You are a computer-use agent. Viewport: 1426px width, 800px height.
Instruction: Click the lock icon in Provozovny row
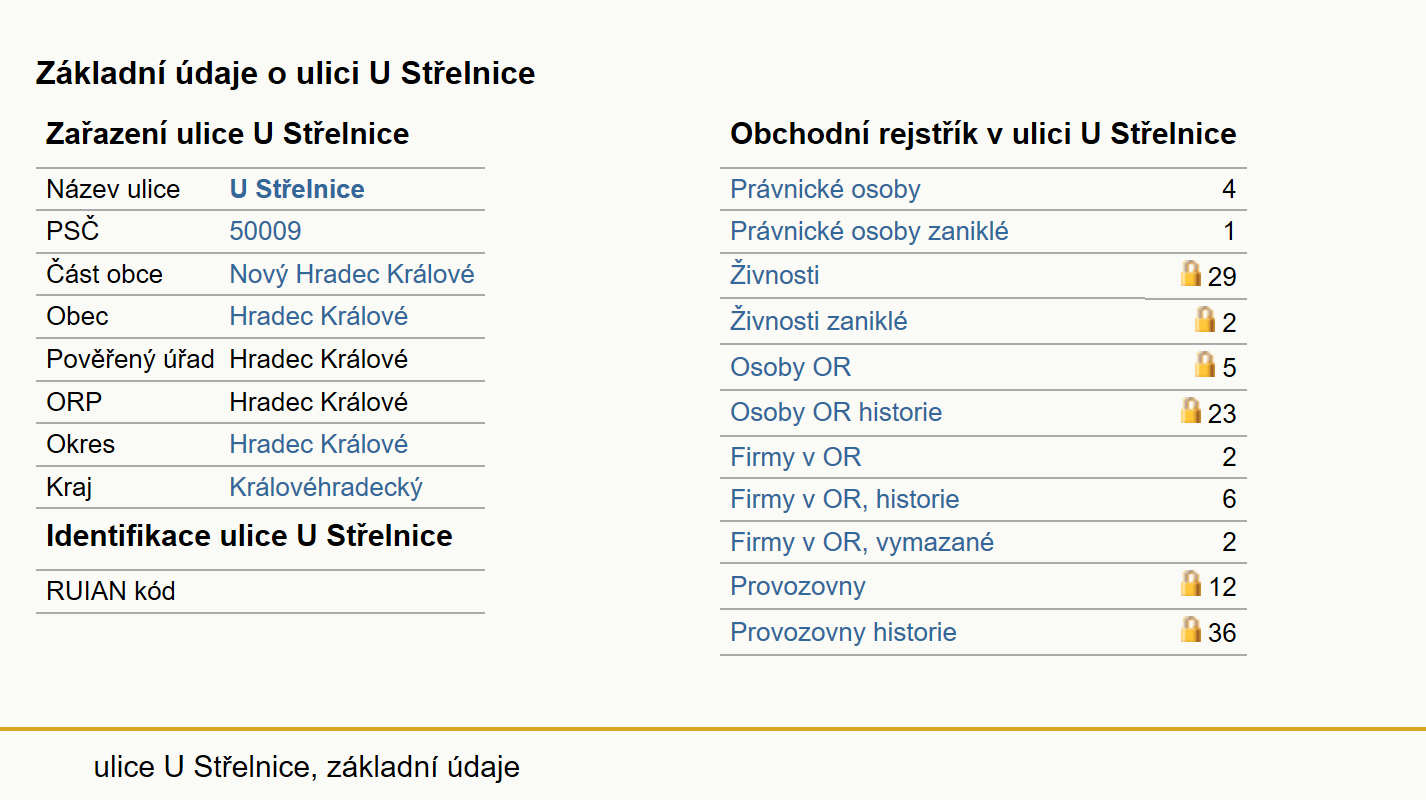(x=1191, y=583)
